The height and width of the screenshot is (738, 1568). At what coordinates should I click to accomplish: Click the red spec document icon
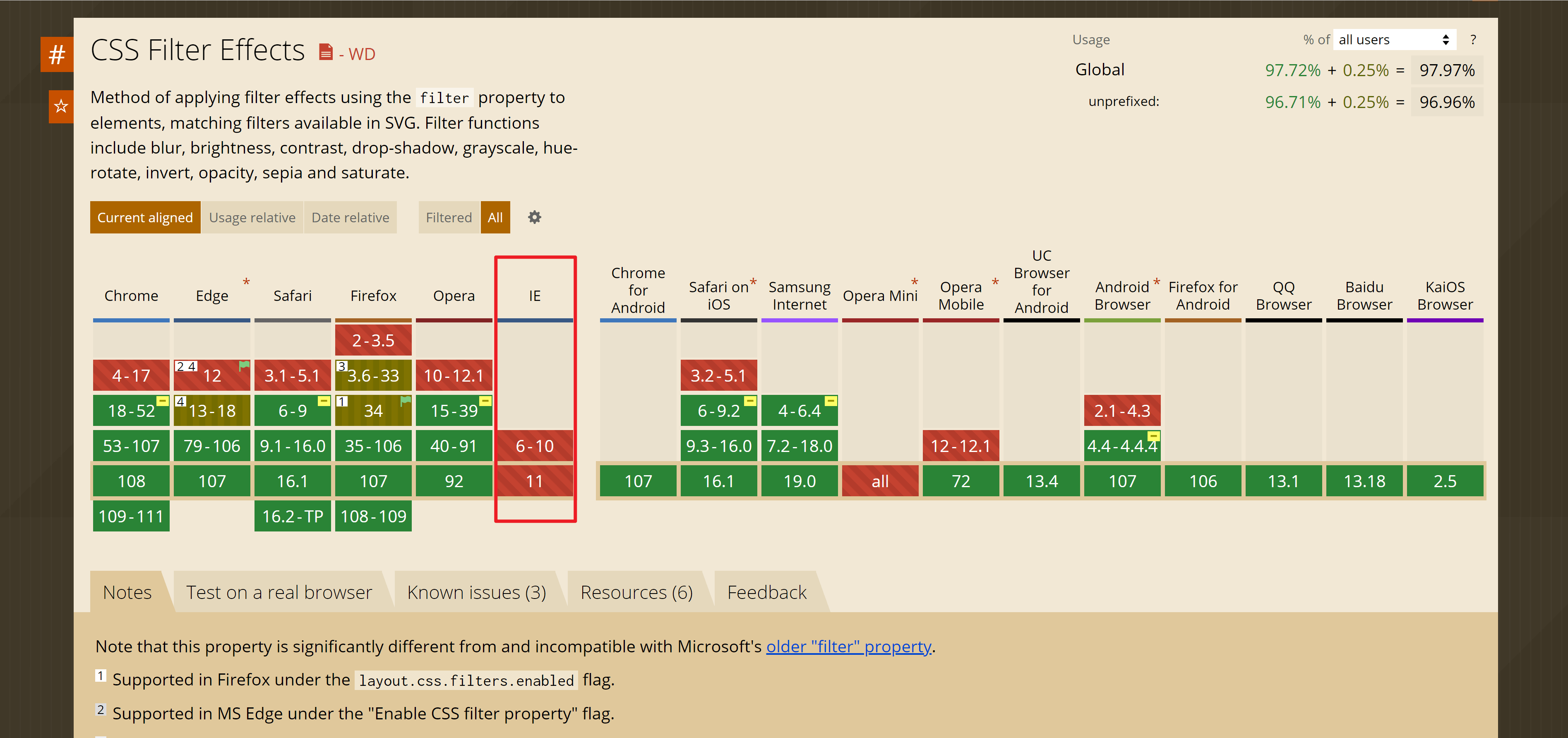326,53
